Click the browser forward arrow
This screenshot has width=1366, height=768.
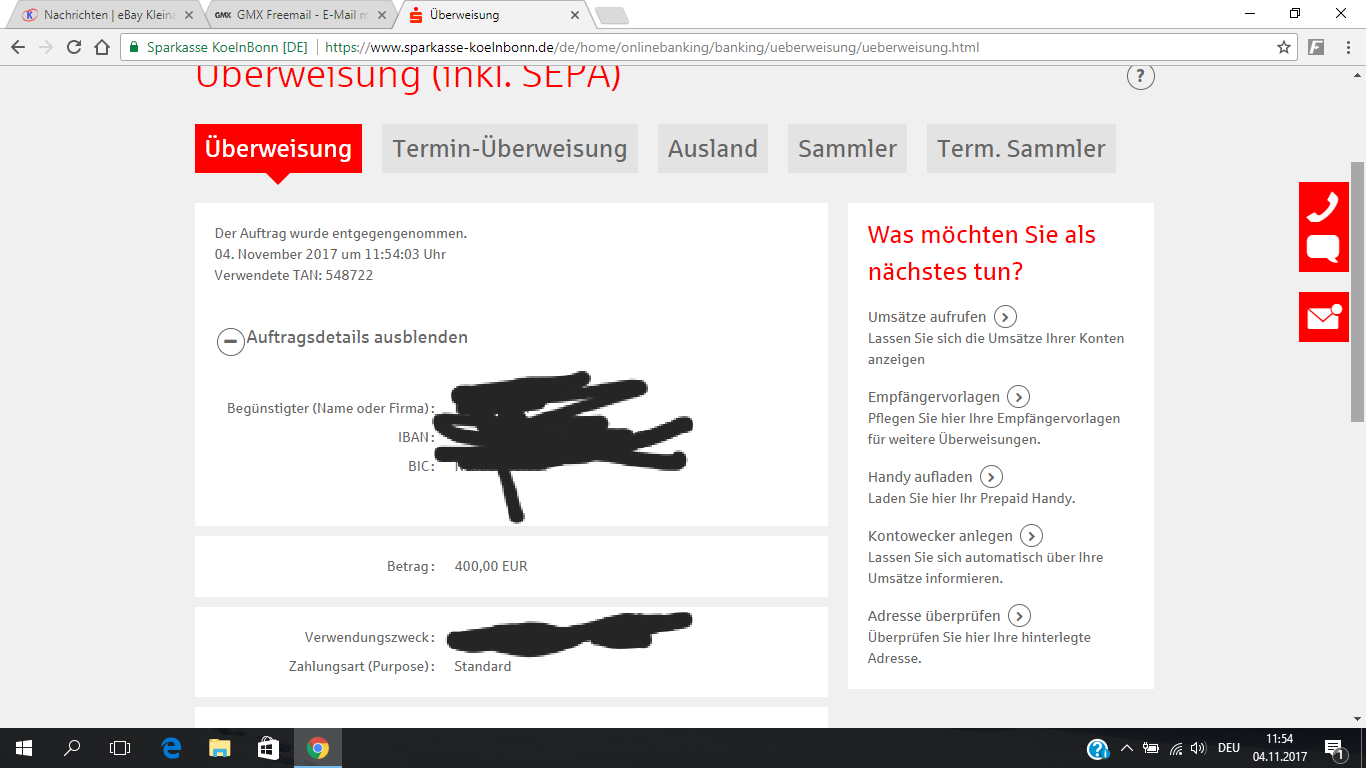(x=46, y=47)
